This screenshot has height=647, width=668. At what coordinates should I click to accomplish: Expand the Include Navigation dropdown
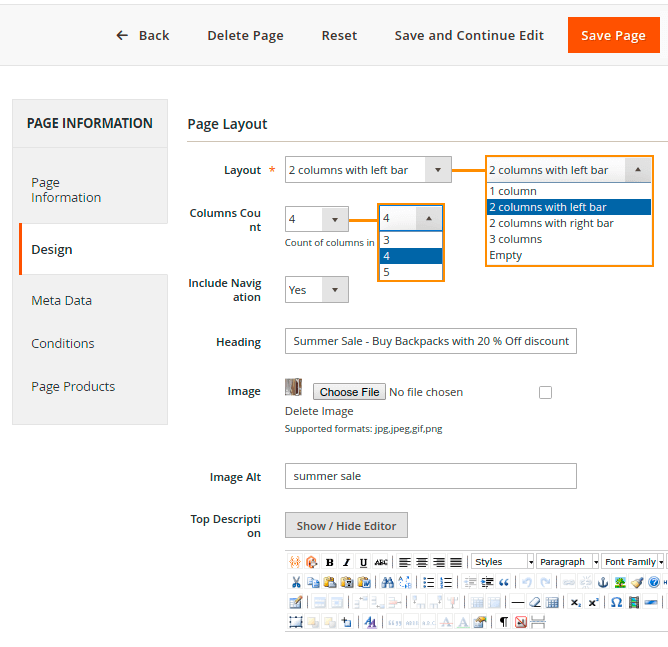coord(316,290)
